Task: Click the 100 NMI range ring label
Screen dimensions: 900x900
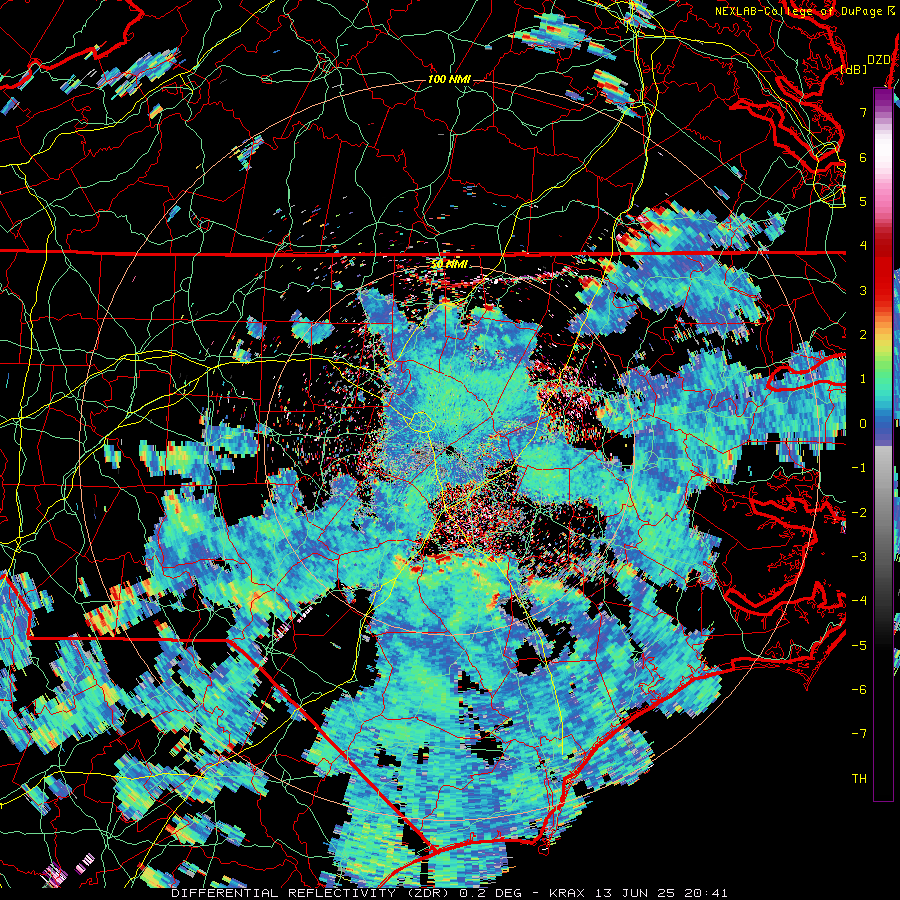Action: pos(449,79)
